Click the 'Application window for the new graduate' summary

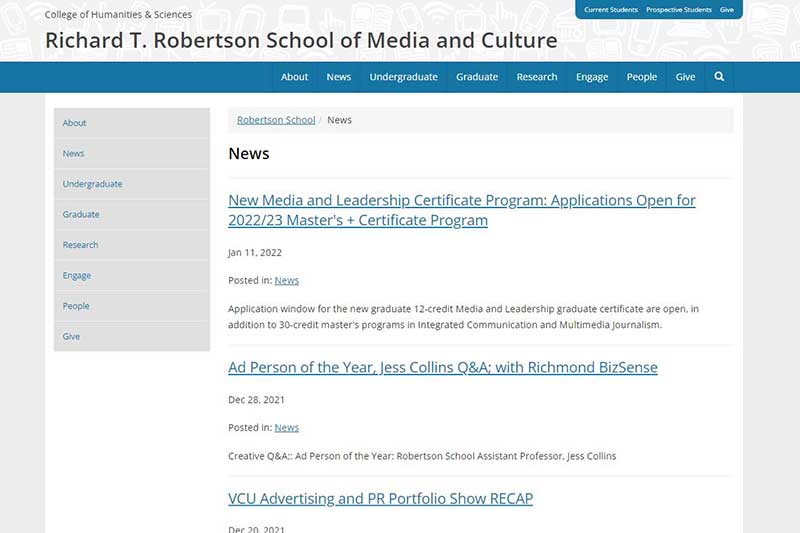point(463,317)
